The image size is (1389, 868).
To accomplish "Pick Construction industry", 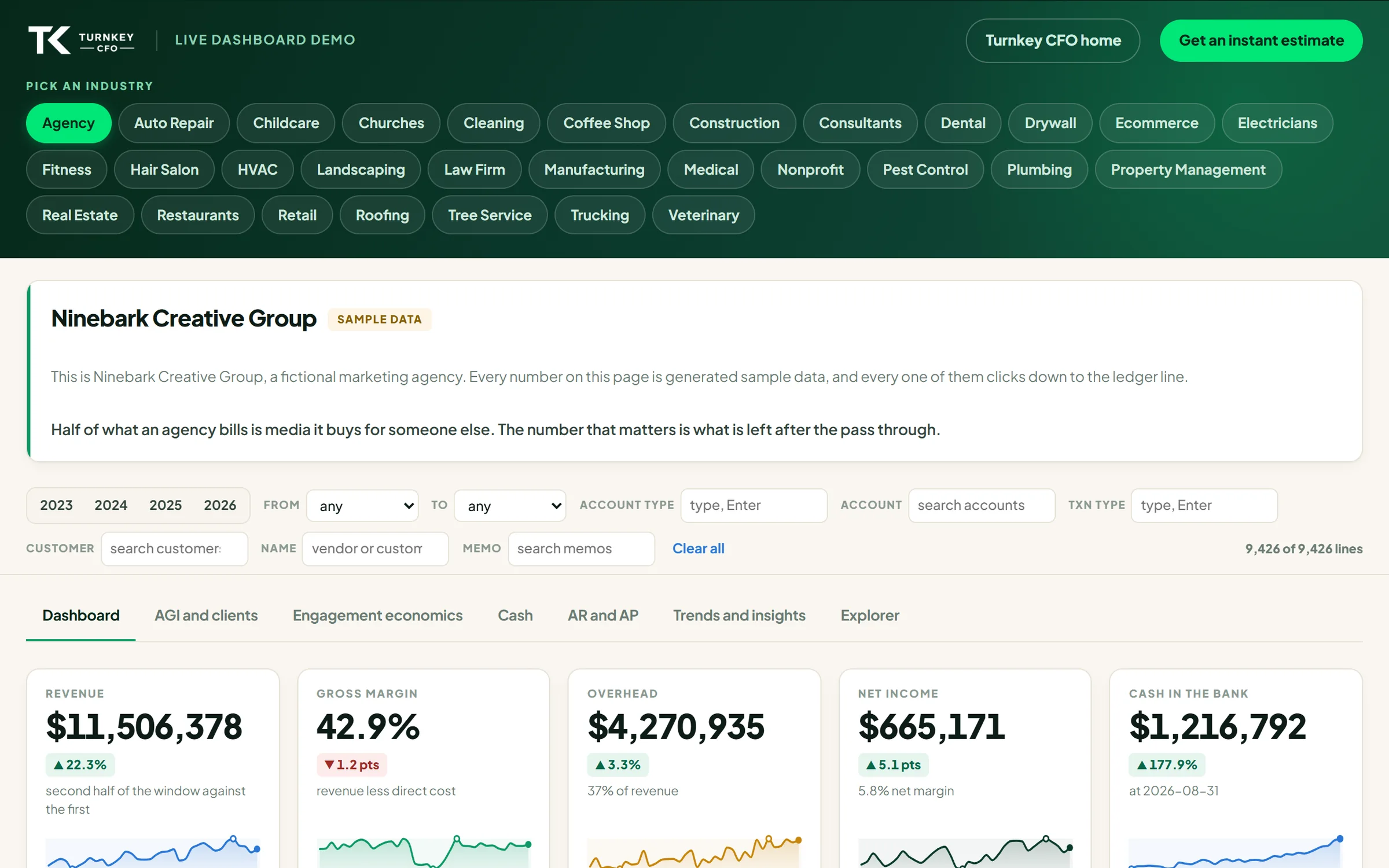I will coord(734,123).
